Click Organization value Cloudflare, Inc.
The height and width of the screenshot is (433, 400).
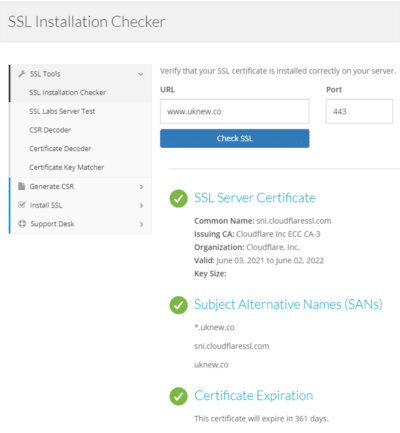point(273,247)
